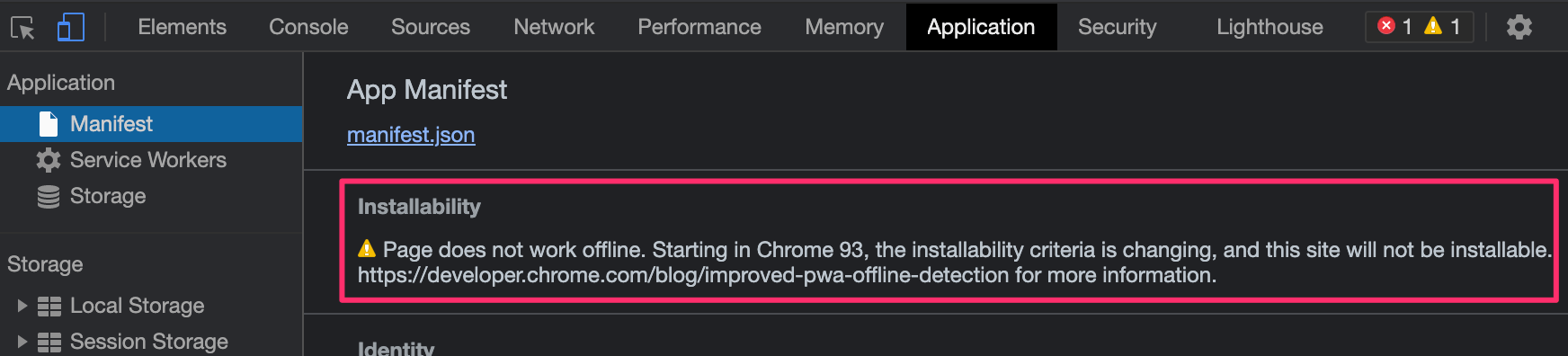
Task: Click the Storage database icon
Action: 49,196
